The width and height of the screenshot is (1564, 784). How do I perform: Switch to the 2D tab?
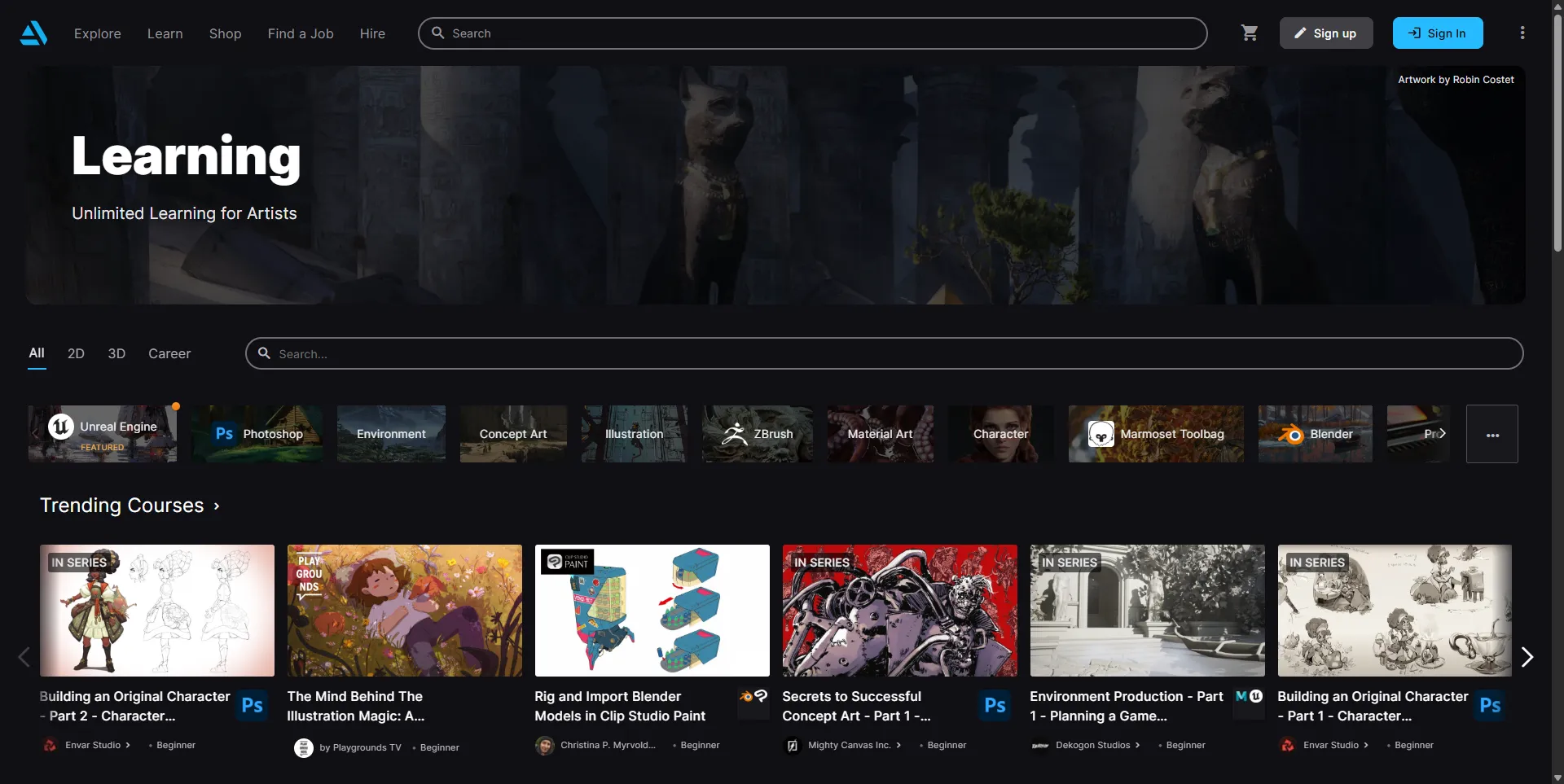[x=76, y=353]
